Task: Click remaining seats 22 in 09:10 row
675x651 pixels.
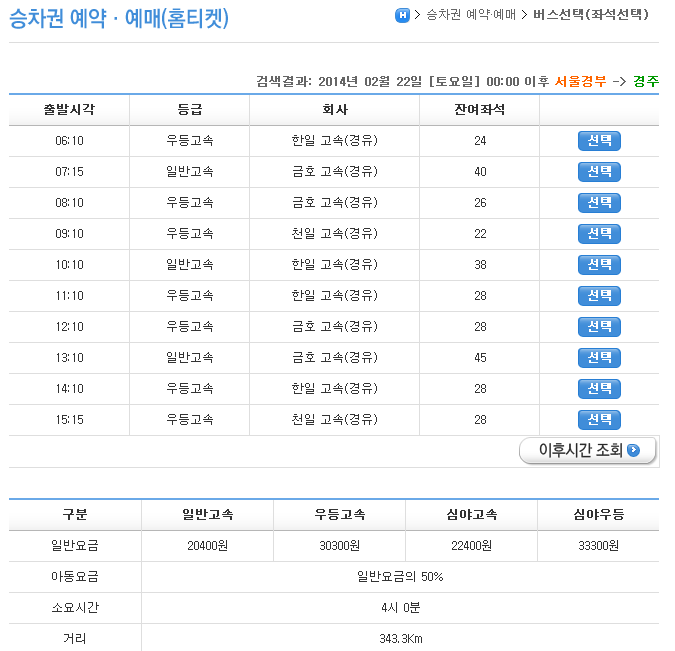Action: coord(480,234)
